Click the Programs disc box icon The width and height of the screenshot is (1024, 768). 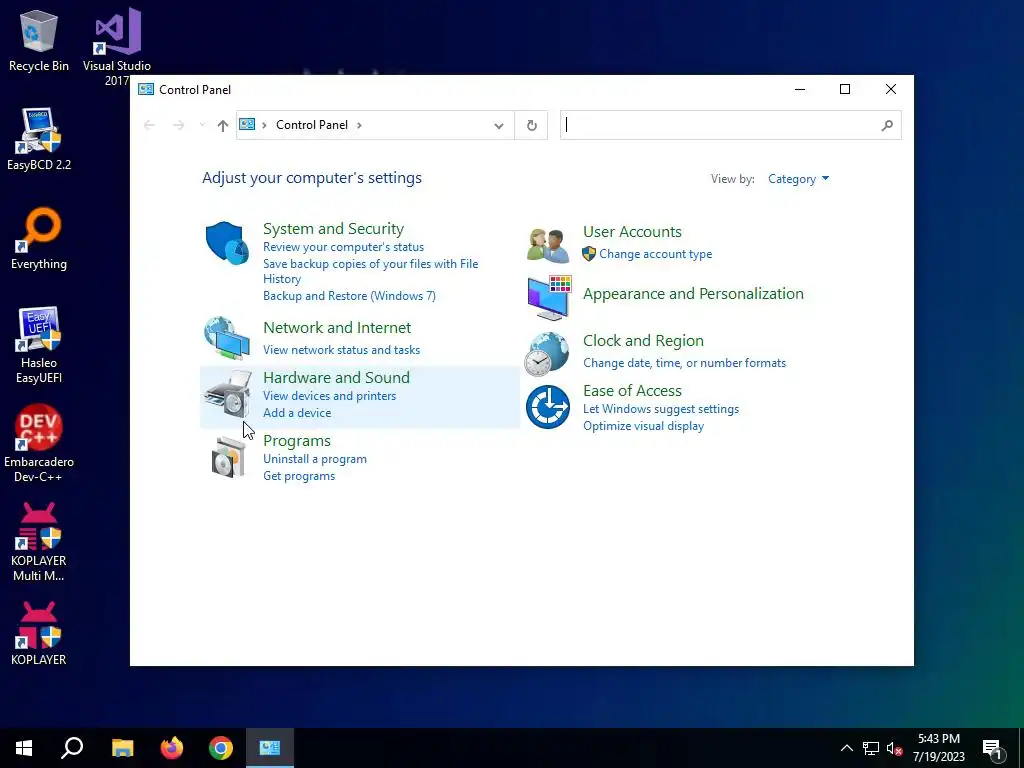tap(228, 456)
